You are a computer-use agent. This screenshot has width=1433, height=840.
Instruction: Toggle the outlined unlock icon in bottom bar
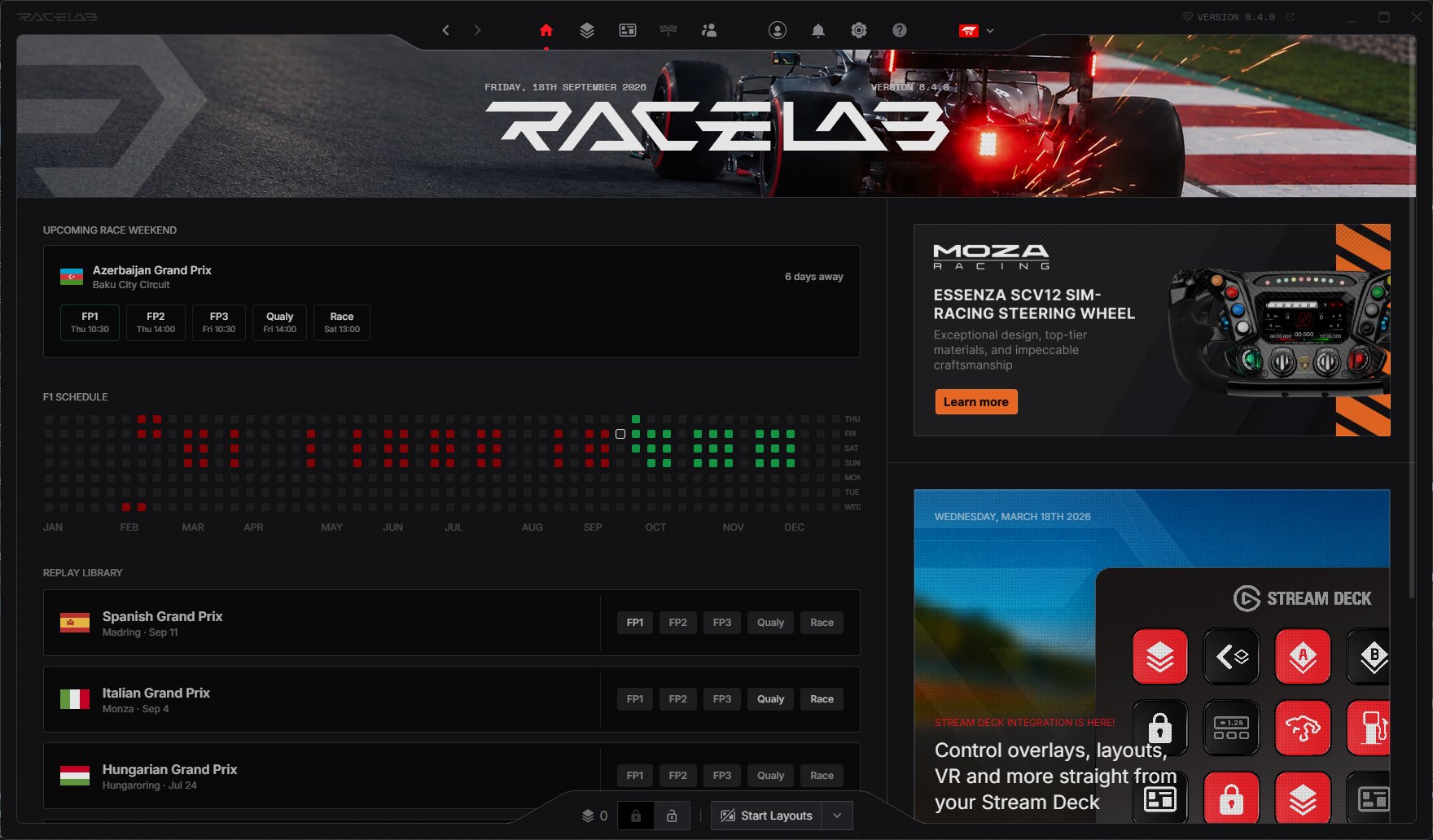672,816
